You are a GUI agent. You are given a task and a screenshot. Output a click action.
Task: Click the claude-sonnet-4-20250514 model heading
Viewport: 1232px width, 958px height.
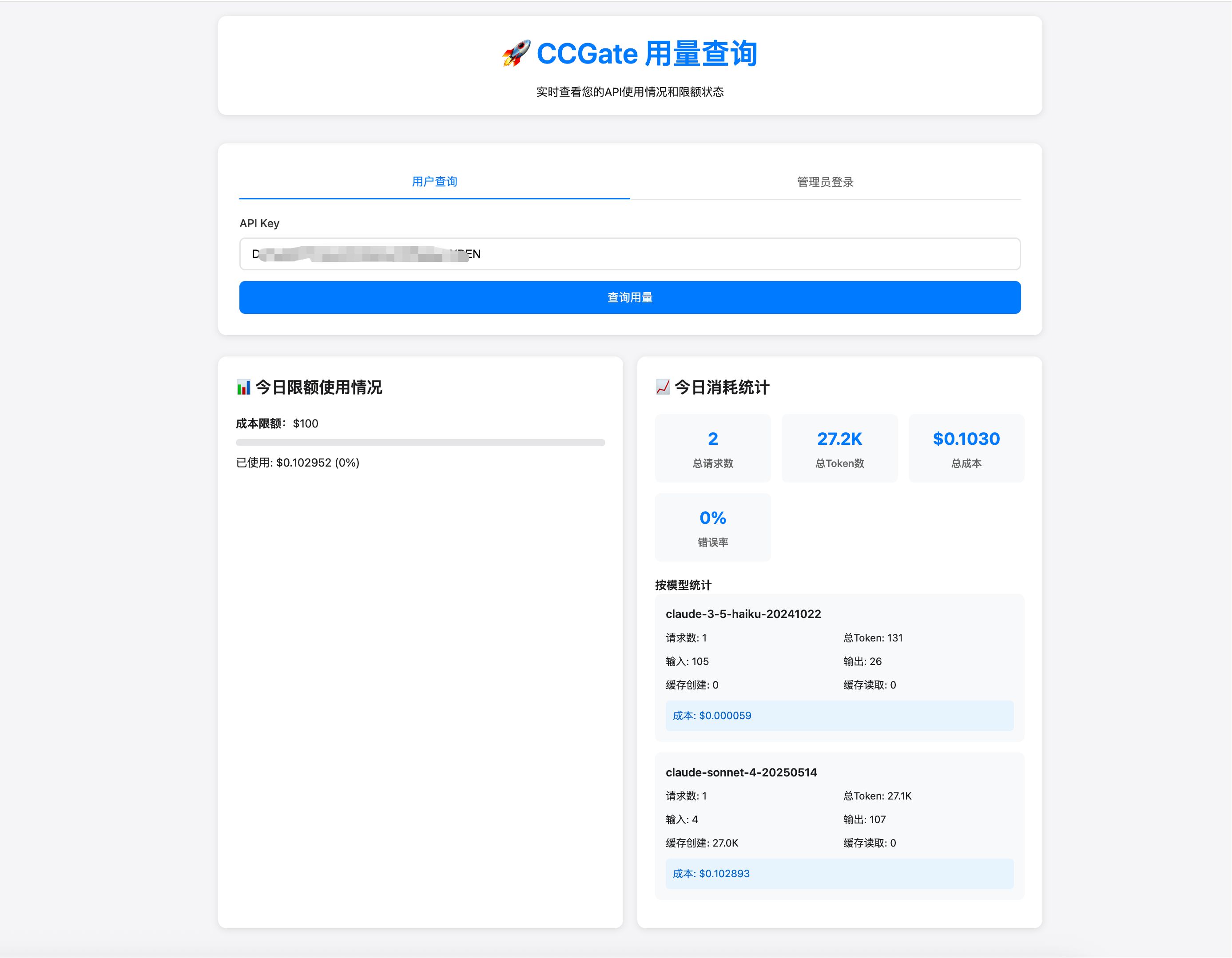[741, 772]
